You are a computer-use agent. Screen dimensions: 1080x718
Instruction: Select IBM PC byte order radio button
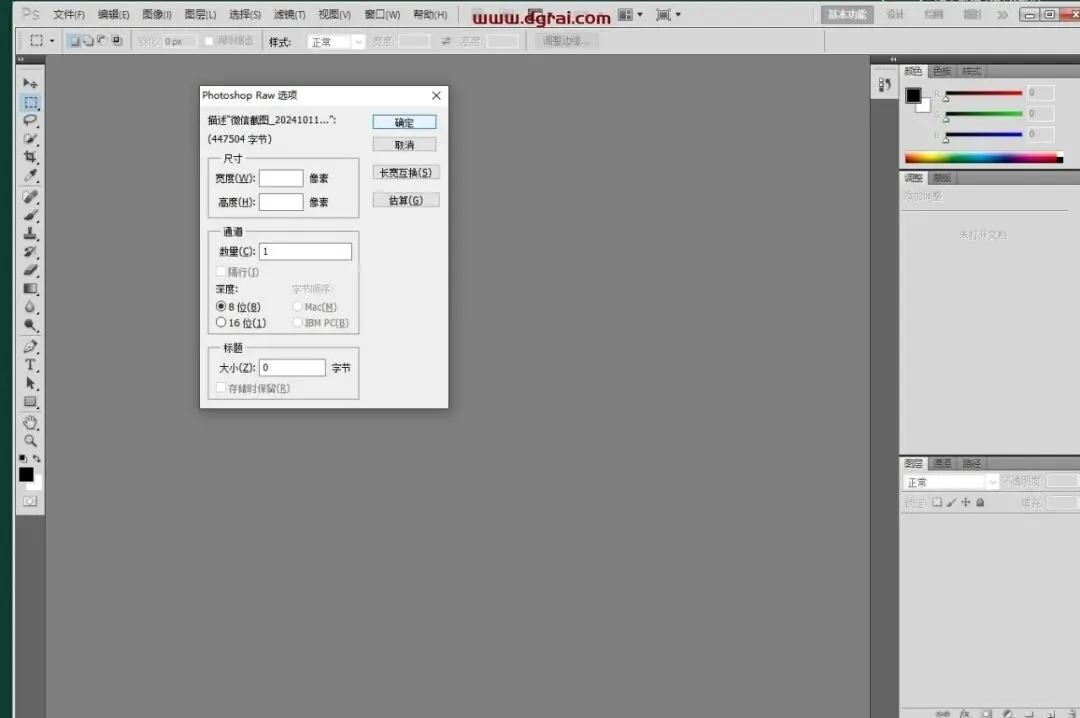pyautogui.click(x=298, y=322)
